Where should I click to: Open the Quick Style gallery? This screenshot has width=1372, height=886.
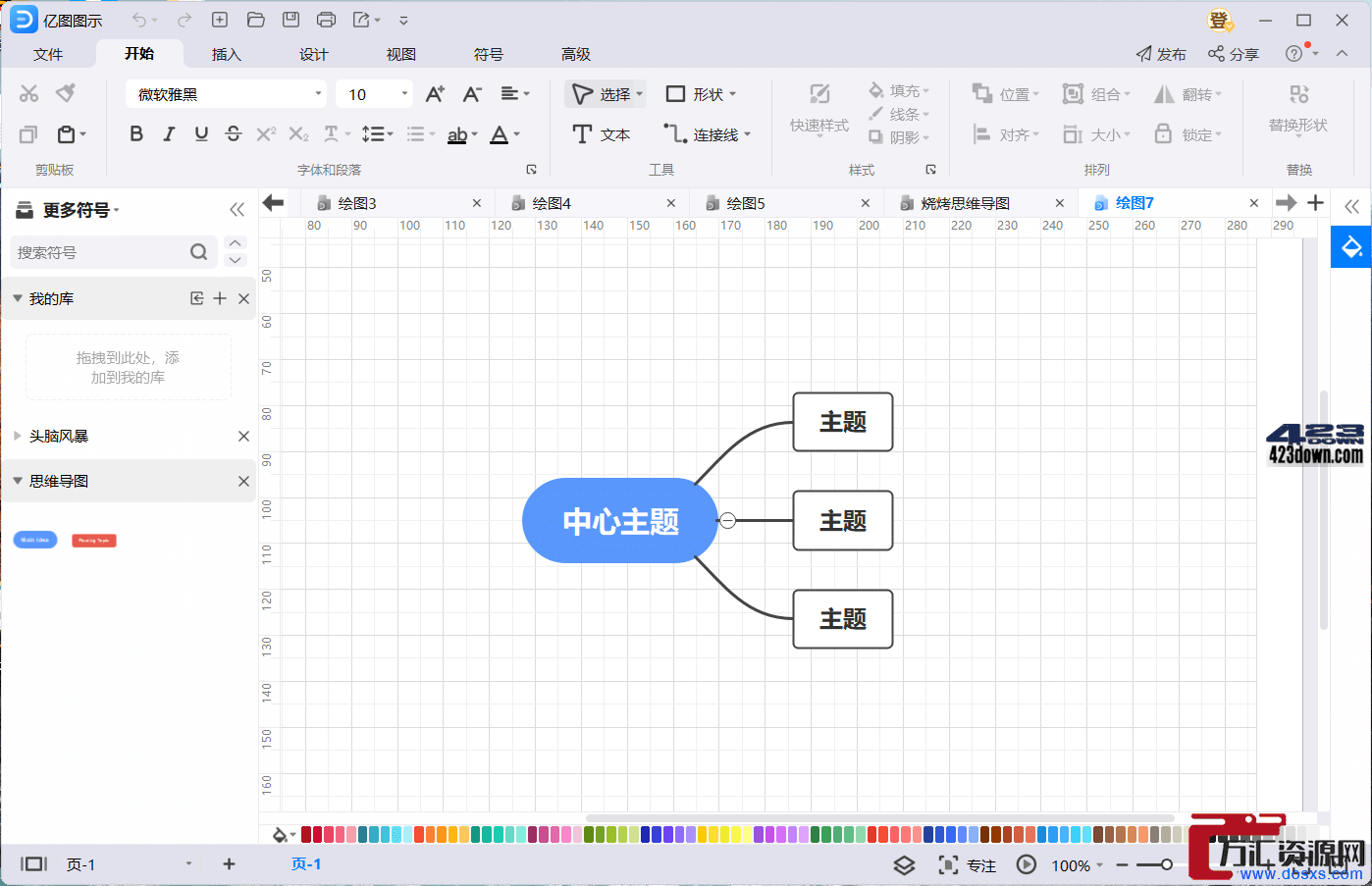819,109
